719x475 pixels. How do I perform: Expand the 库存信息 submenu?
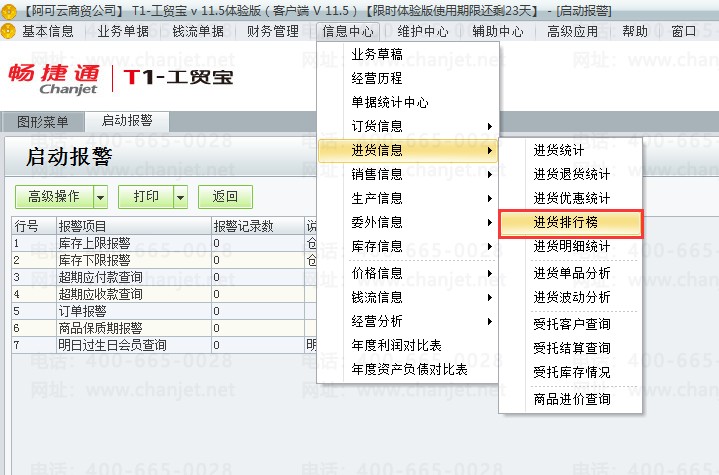click(407, 246)
